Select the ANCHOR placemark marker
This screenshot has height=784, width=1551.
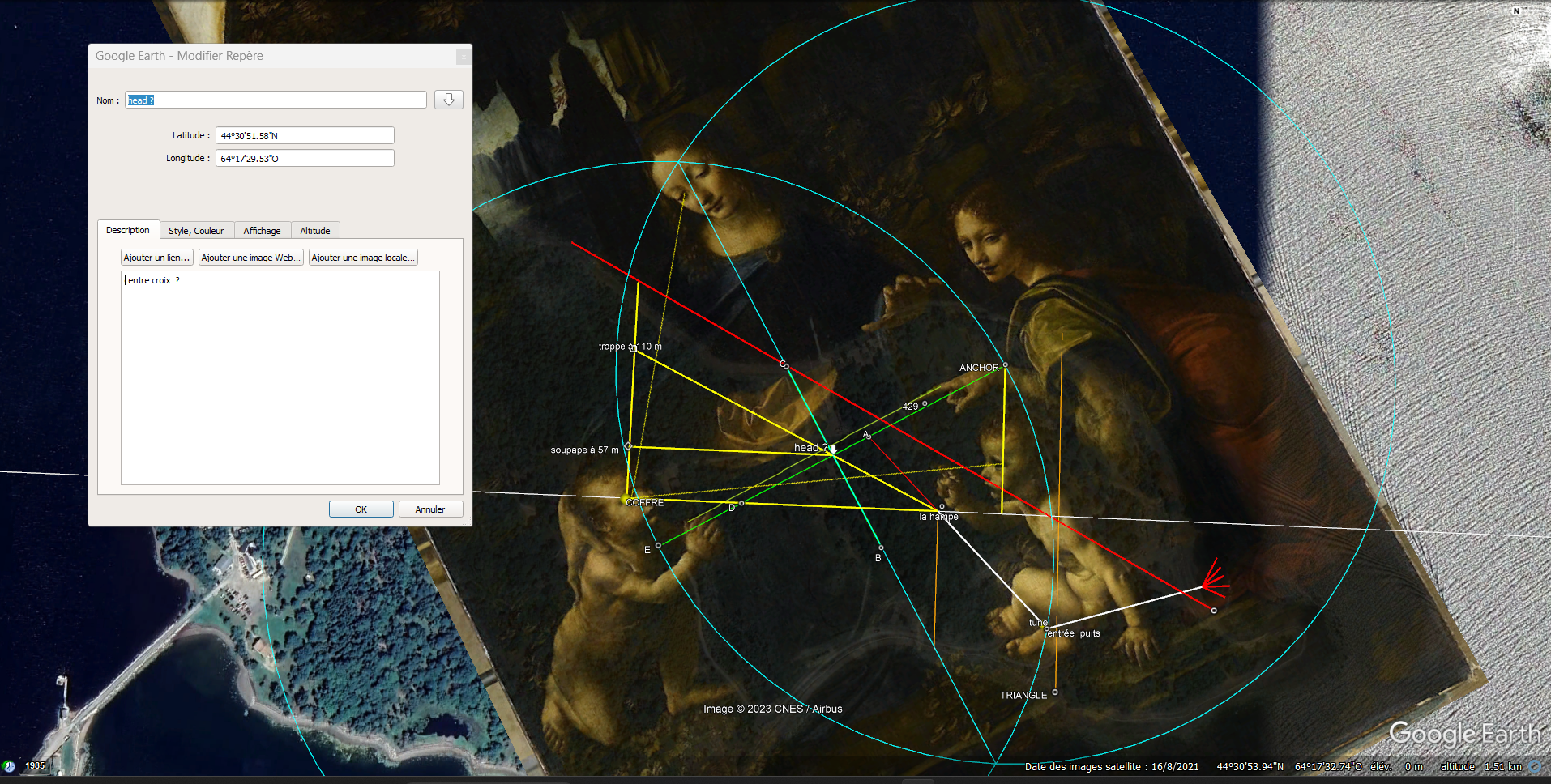1005,365
